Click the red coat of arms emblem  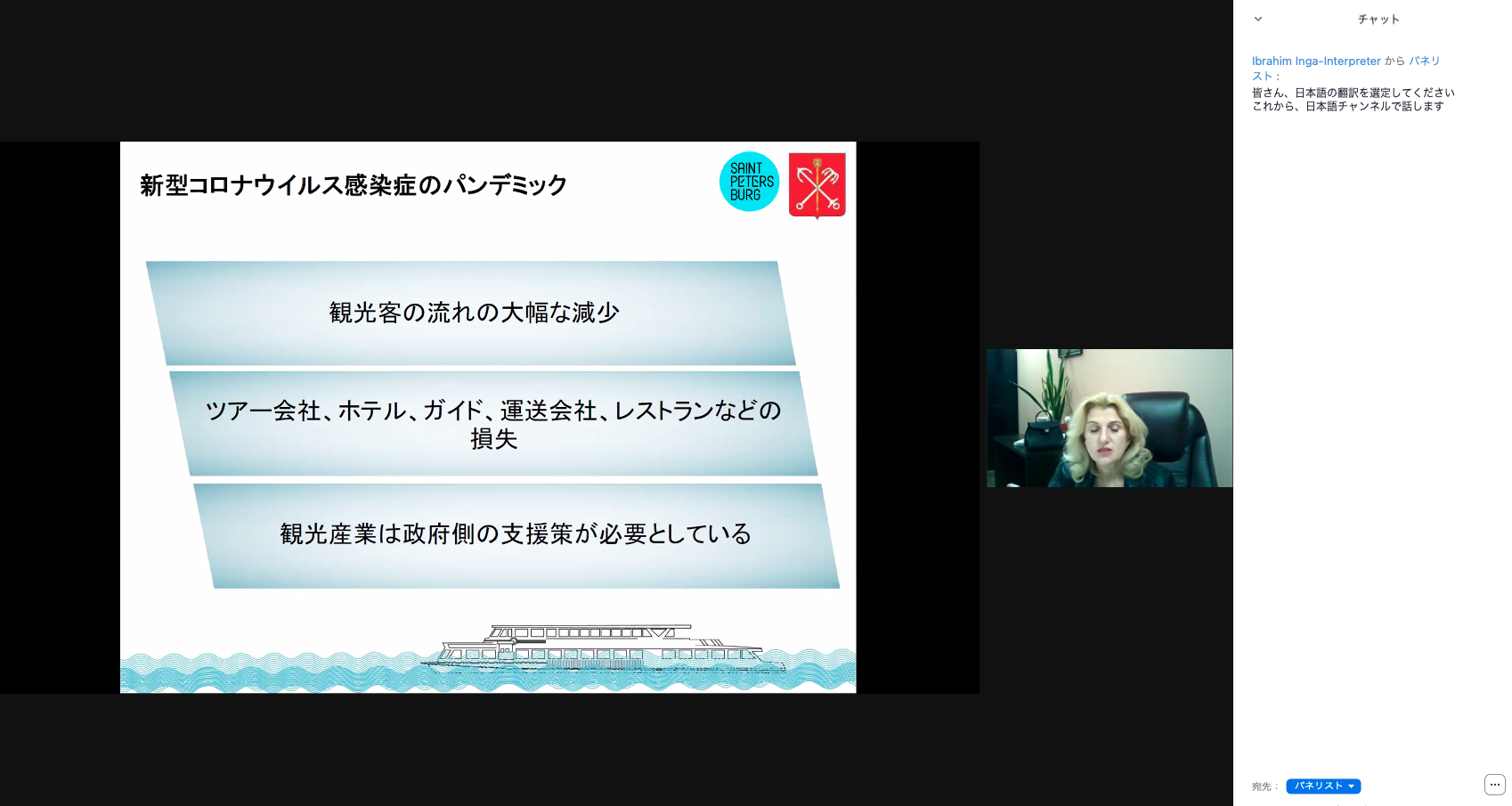817,185
